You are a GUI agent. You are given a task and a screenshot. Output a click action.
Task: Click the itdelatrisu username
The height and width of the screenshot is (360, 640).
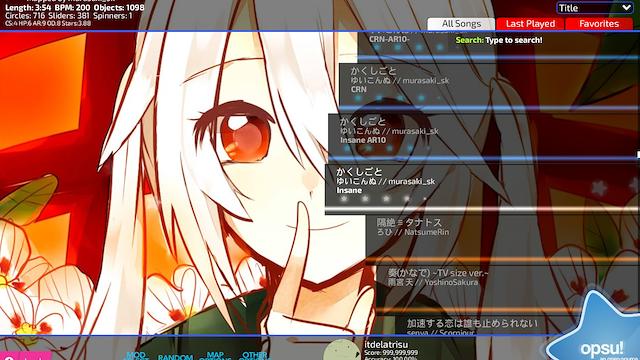click(x=386, y=345)
